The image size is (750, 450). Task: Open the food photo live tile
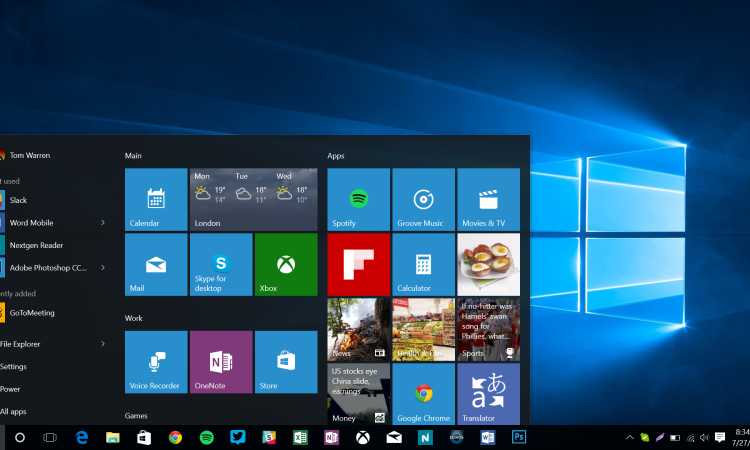coord(489,264)
